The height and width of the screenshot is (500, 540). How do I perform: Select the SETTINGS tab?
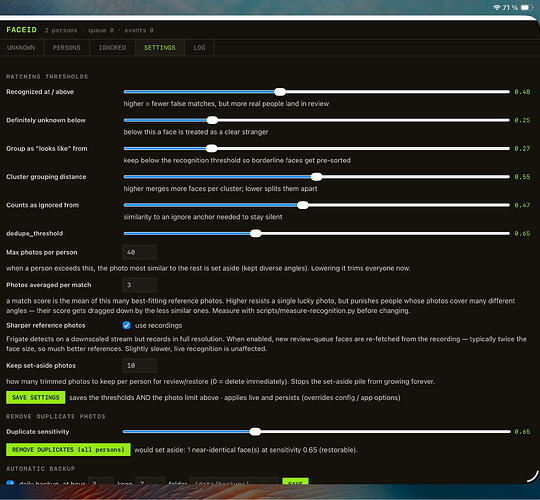159,48
